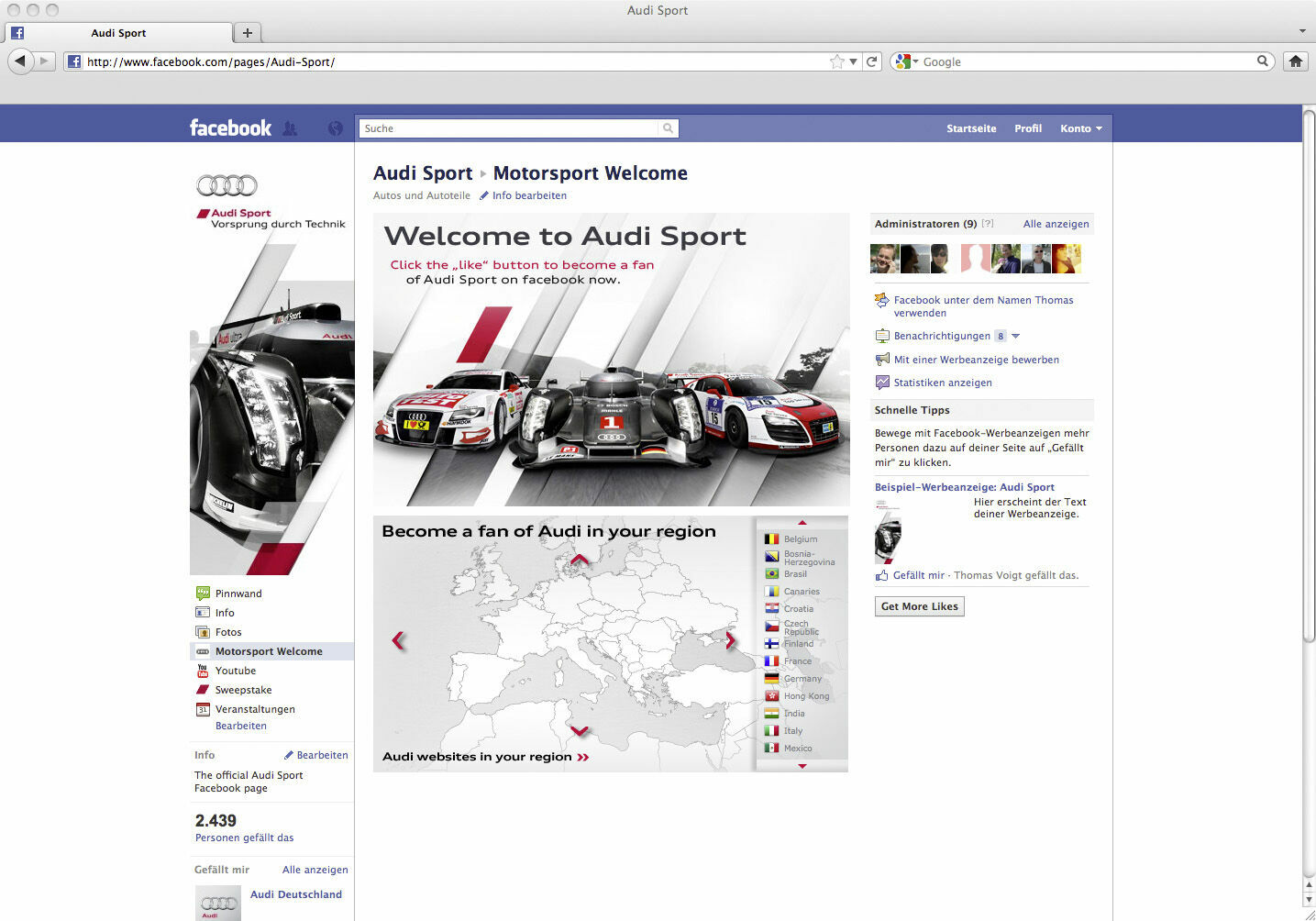Open notifications globe icon in Facebook bar
The image size is (1316, 921).
335,128
